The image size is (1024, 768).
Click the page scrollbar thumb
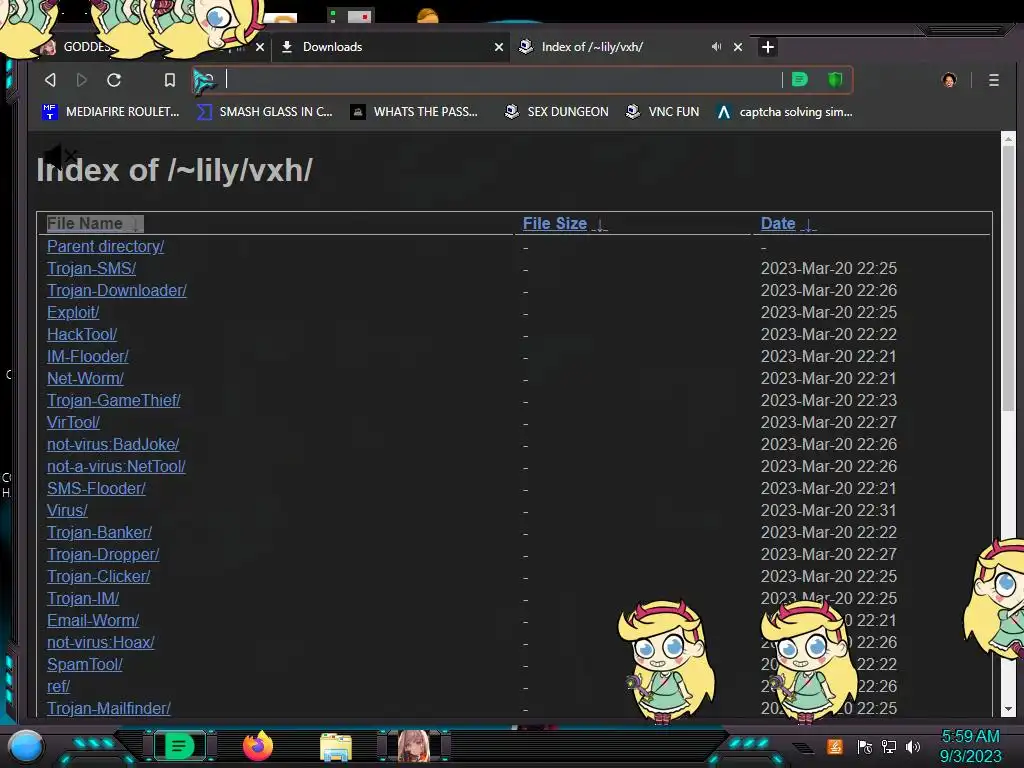click(1008, 278)
